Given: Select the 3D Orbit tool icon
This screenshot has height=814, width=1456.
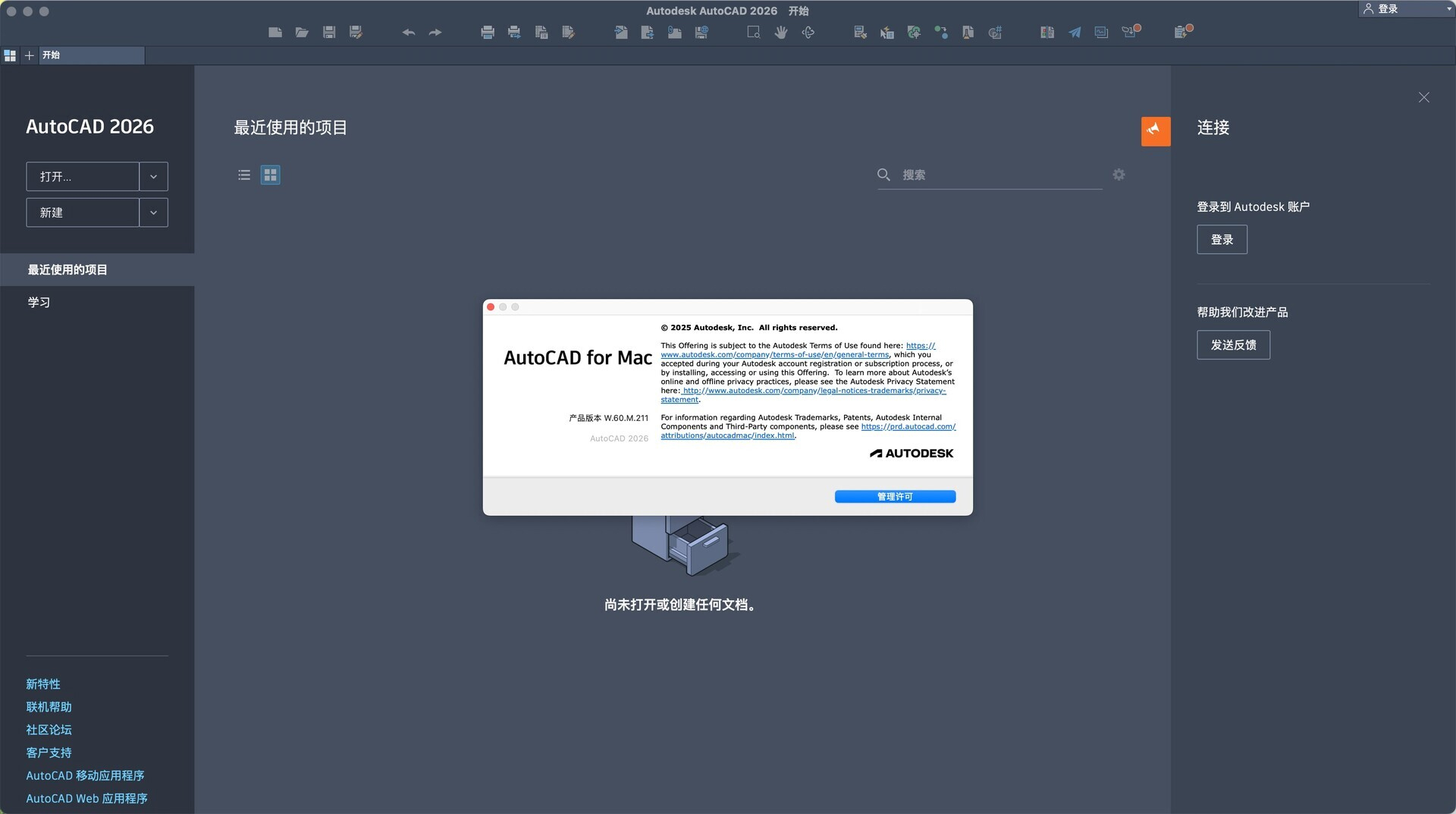Looking at the screenshot, I should click(x=808, y=32).
